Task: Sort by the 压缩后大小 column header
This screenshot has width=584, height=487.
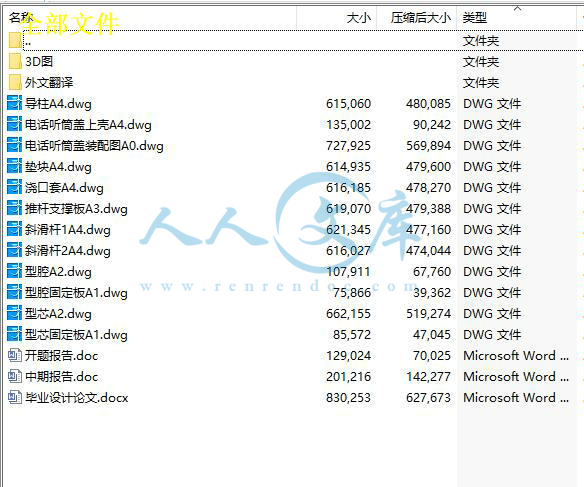Action: click(416, 17)
